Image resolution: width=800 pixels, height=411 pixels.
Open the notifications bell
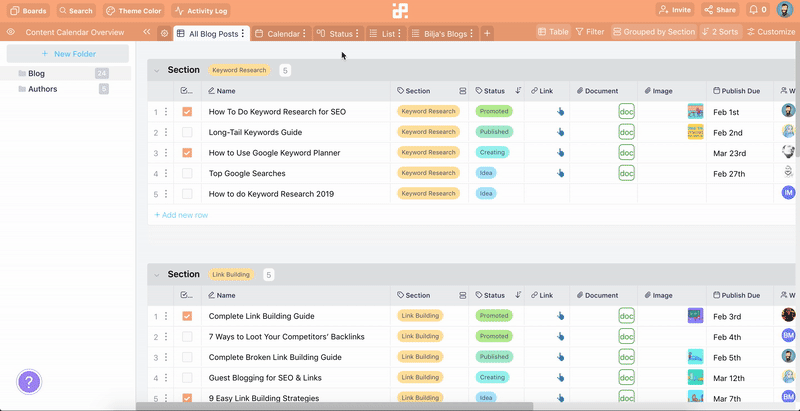point(758,10)
